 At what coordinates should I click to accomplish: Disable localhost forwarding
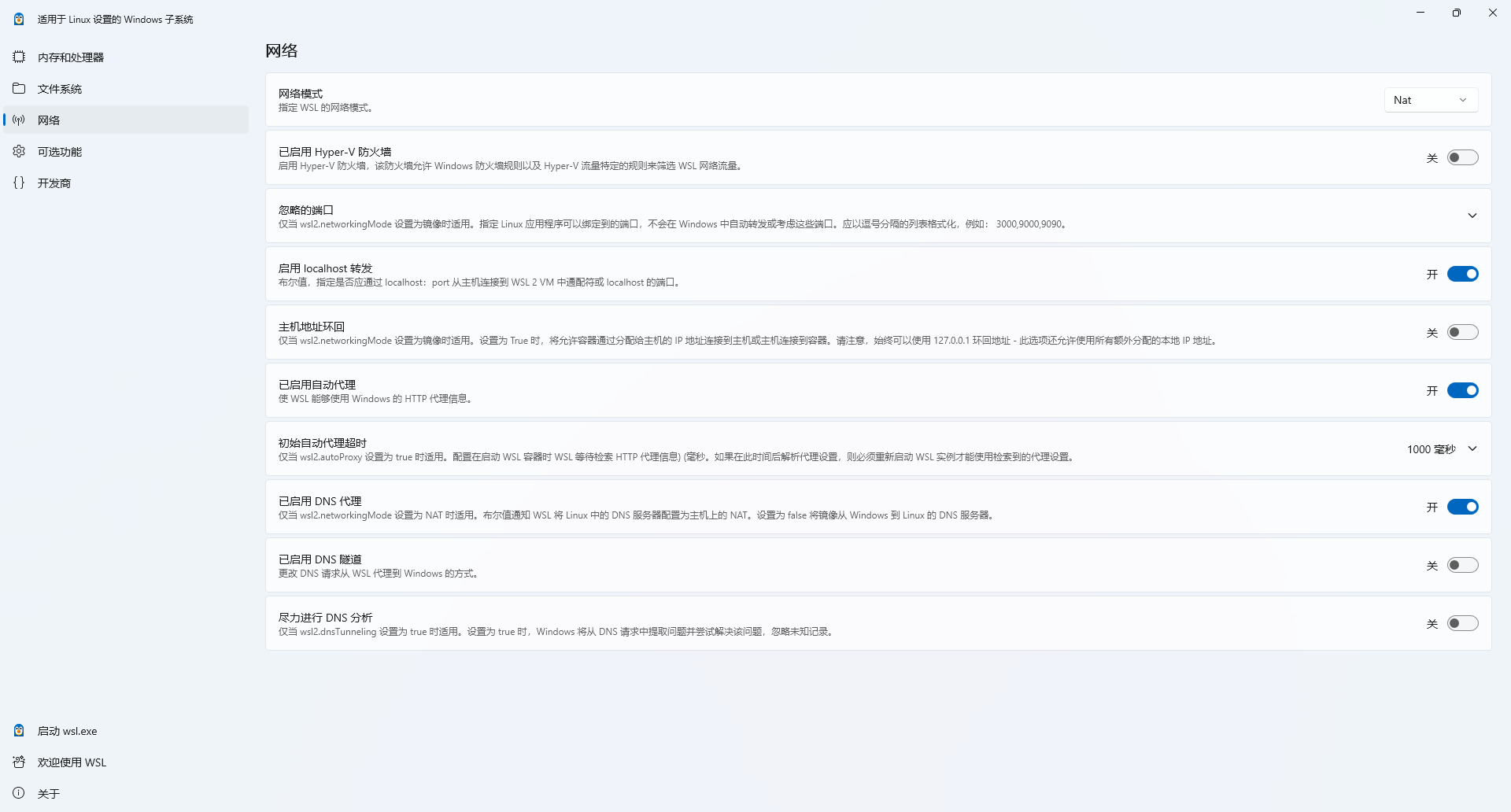1462,274
